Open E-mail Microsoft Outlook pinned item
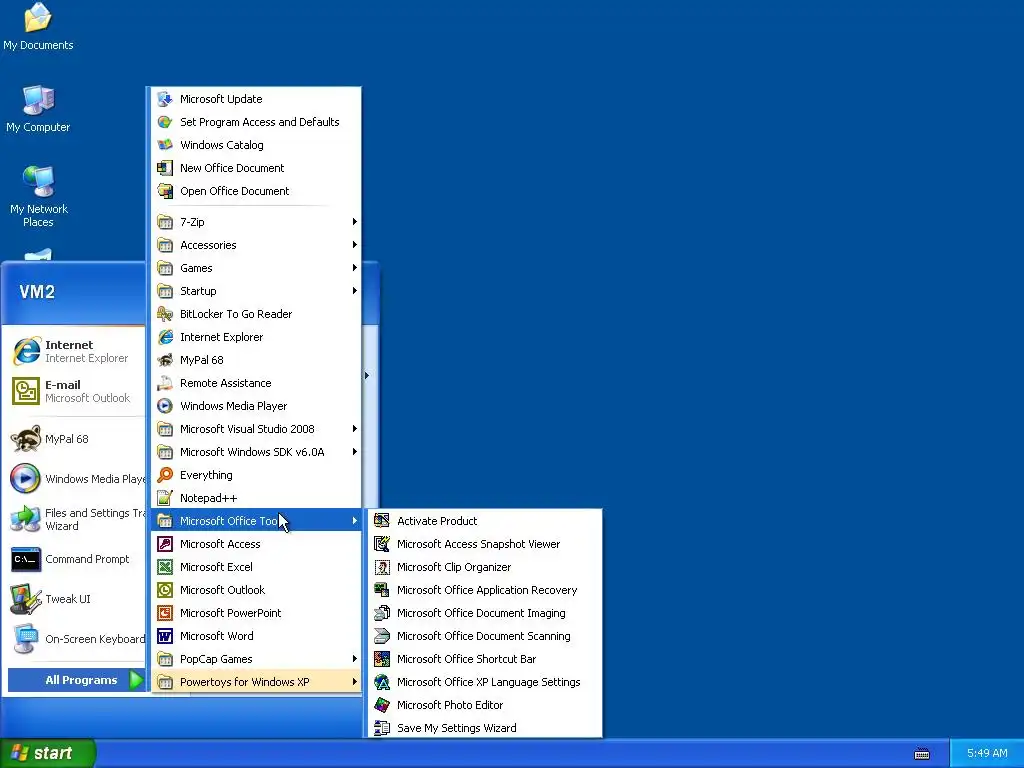The width and height of the screenshot is (1024, 768). pyautogui.click(x=77, y=391)
